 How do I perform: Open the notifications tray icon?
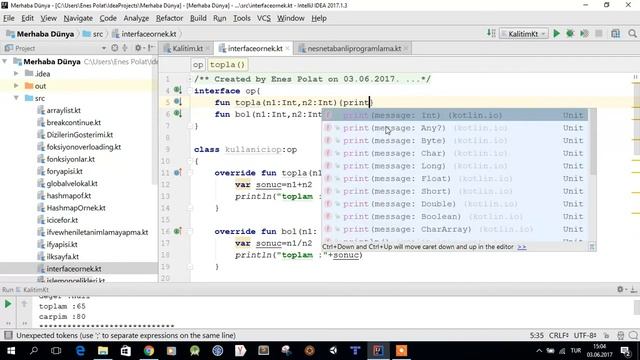point(626,351)
